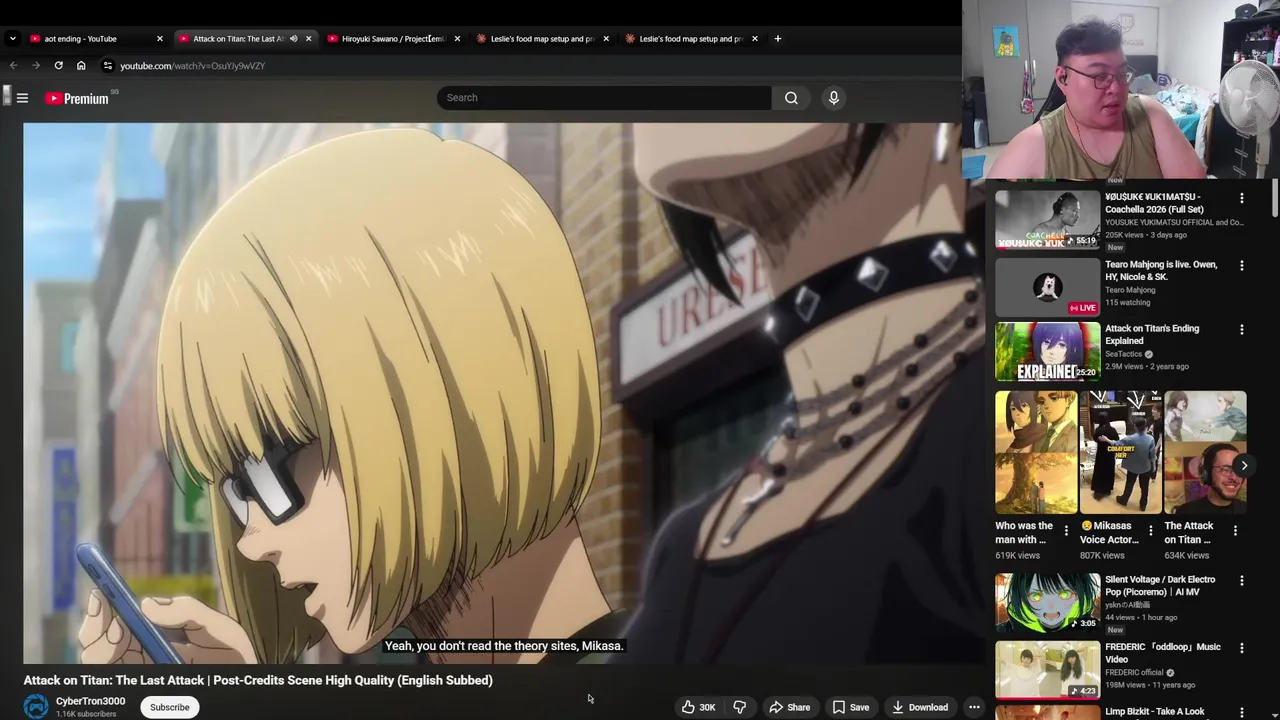Open 'Who was the man with ...' short
Viewport: 1280px width, 720px height.
[1036, 452]
